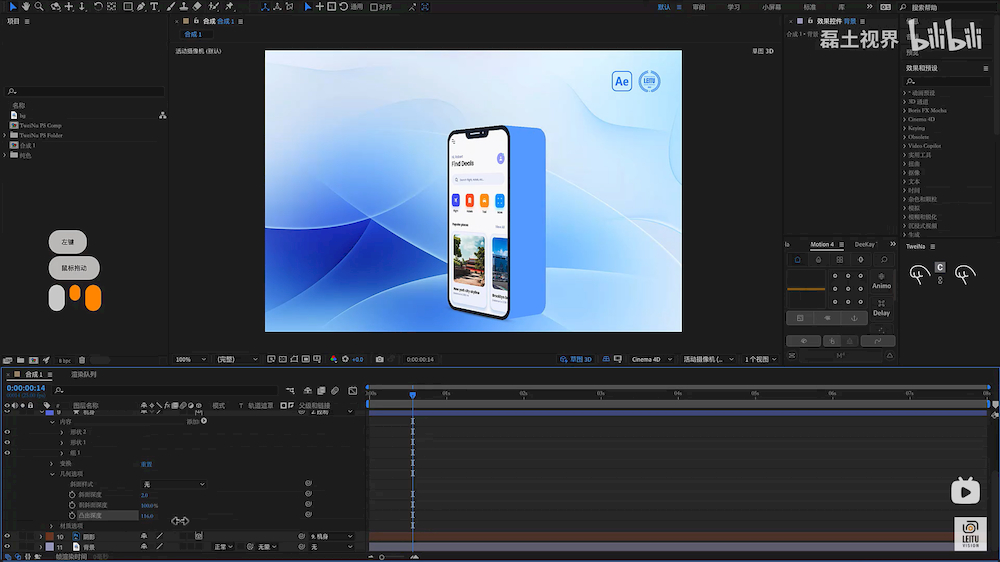This screenshot has width=1000, height=562.
Task: Expand the material options (材质选项) group
Action: coord(52,526)
